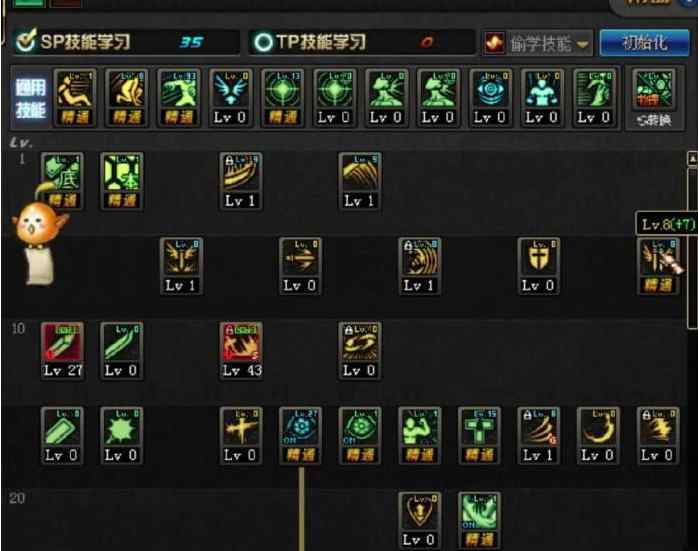Click the golden shield skill at Lv 0

point(538,266)
